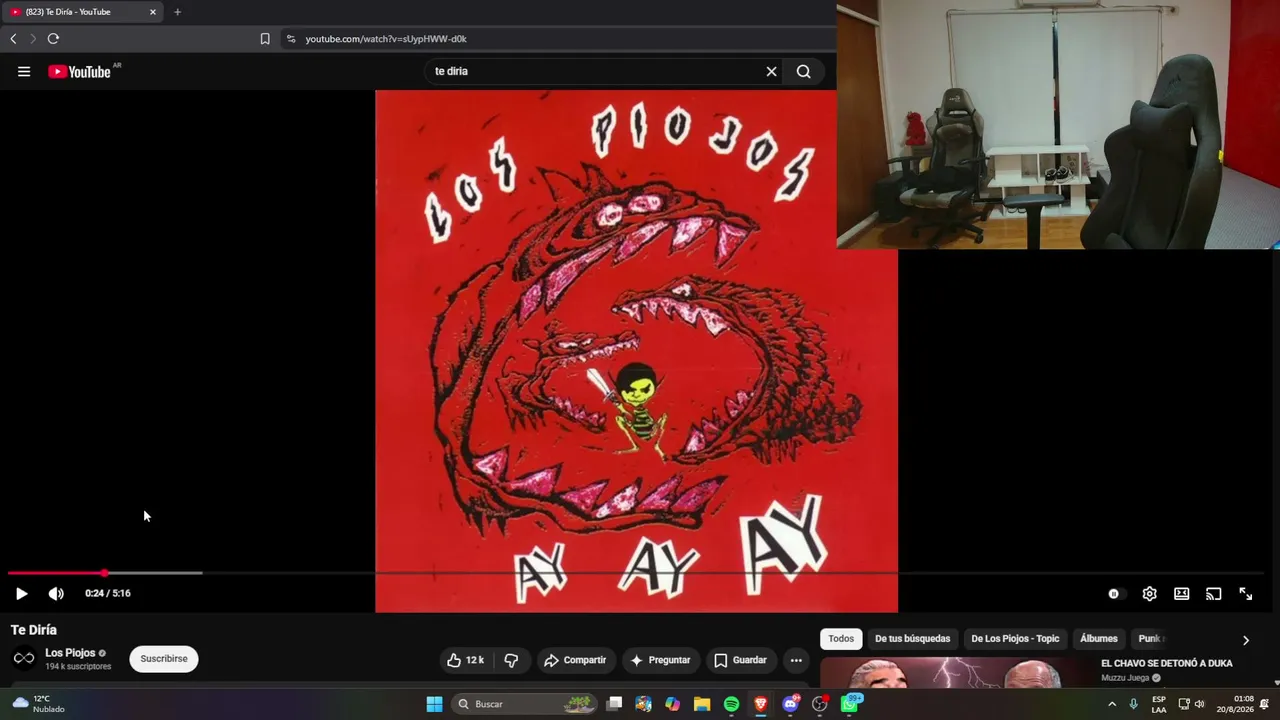
Task: Select the 'De Los Piojos - Topic' chip
Action: 1015,639
